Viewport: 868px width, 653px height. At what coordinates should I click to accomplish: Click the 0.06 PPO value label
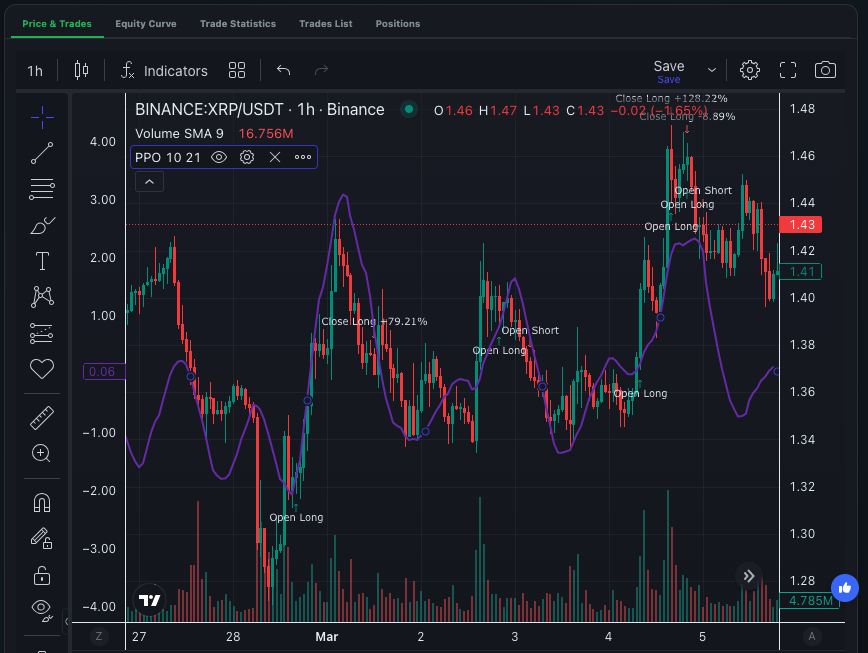tap(104, 372)
